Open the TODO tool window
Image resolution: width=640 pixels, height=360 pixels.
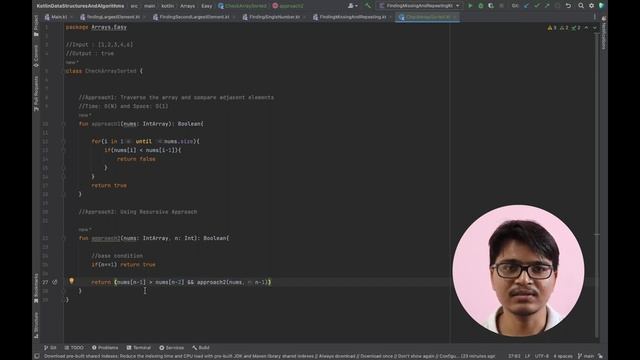(74, 348)
